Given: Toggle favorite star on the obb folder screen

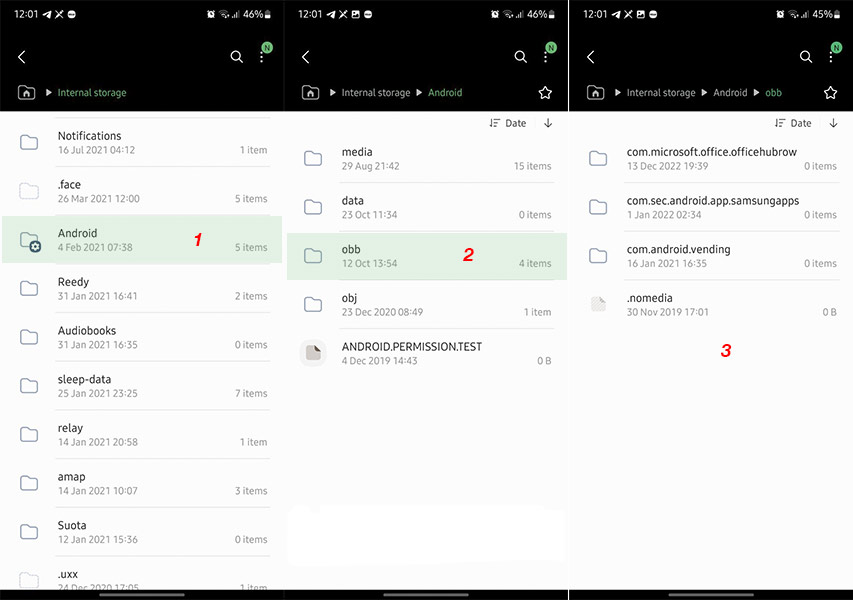Looking at the screenshot, I should [x=830, y=92].
